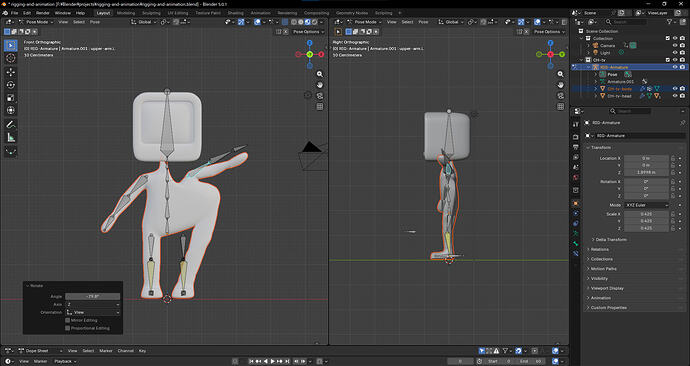
Task: Open Marker menu in Dope Sheet header
Action: click(106, 351)
